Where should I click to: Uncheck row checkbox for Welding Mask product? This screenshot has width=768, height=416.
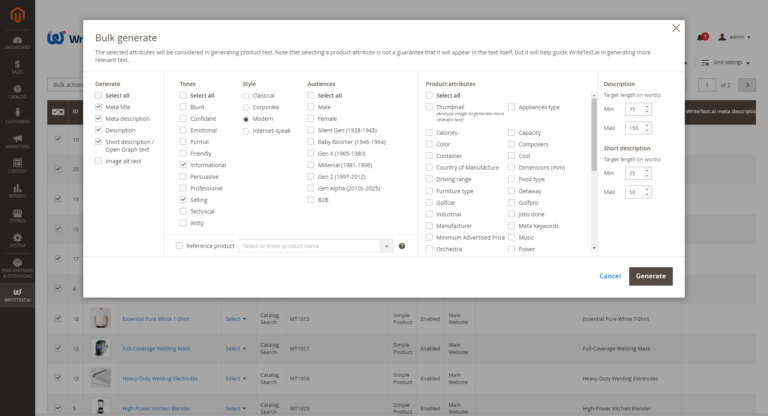pyautogui.click(x=58, y=348)
